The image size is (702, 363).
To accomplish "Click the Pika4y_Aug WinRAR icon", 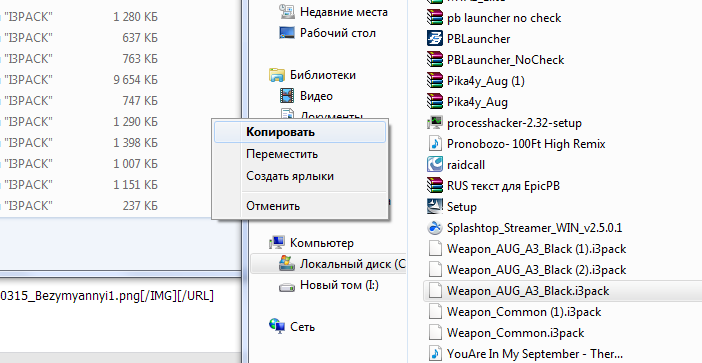I will click(435, 102).
